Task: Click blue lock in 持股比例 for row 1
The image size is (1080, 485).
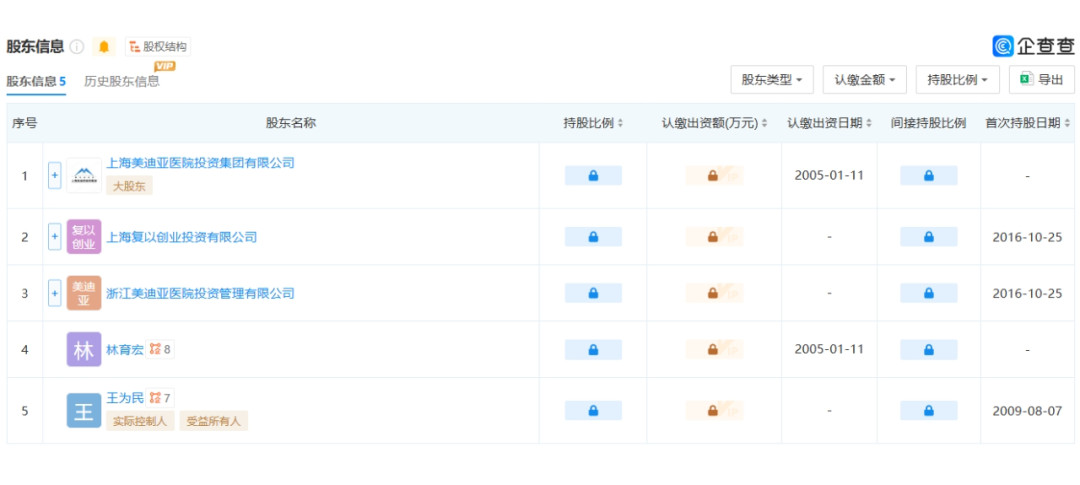Action: tap(593, 176)
